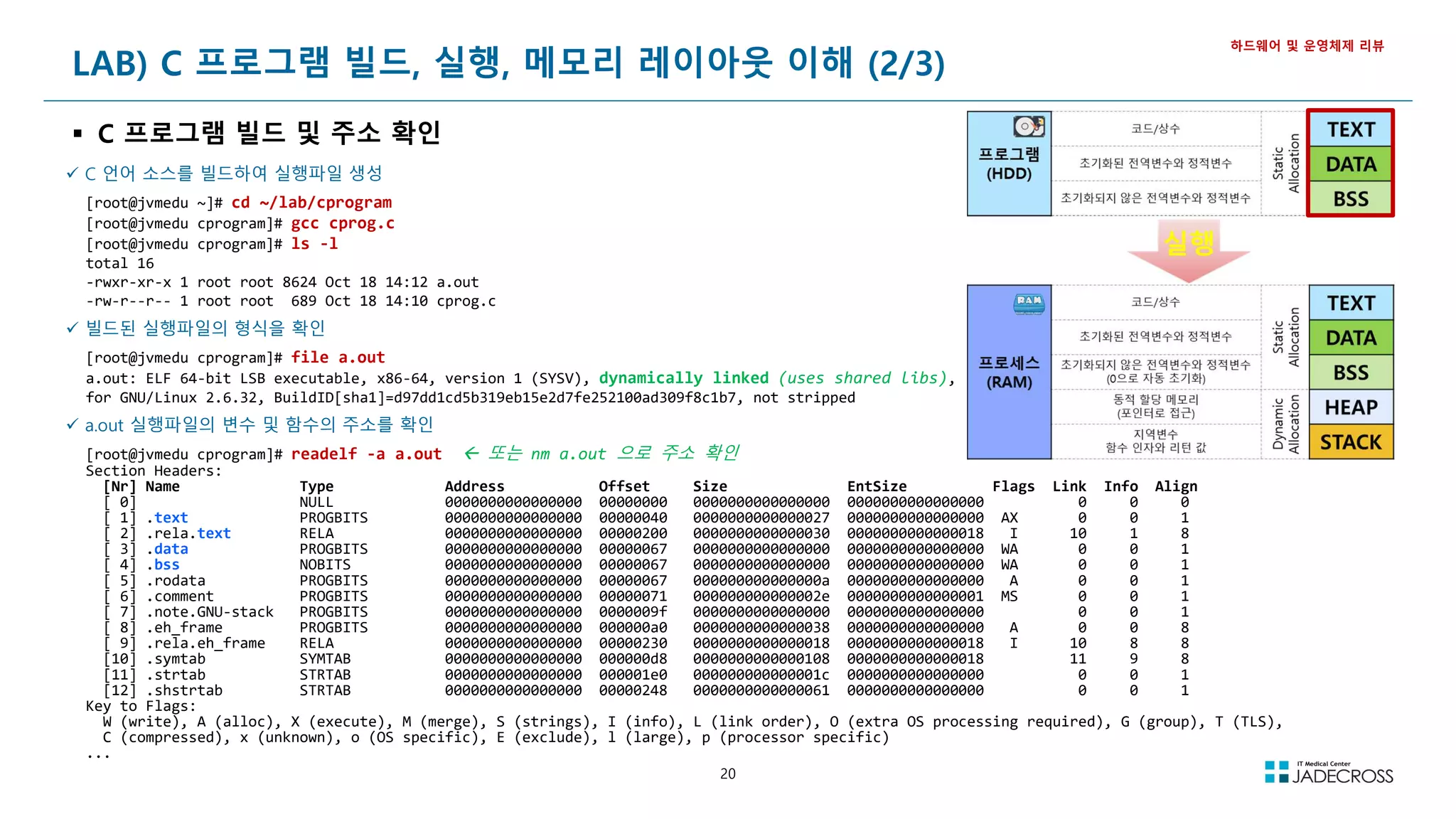Click the italic text '(uses shared libs)'
Image resolution: width=1456 pixels, height=819 pixels.
pyautogui.click(x=863, y=378)
